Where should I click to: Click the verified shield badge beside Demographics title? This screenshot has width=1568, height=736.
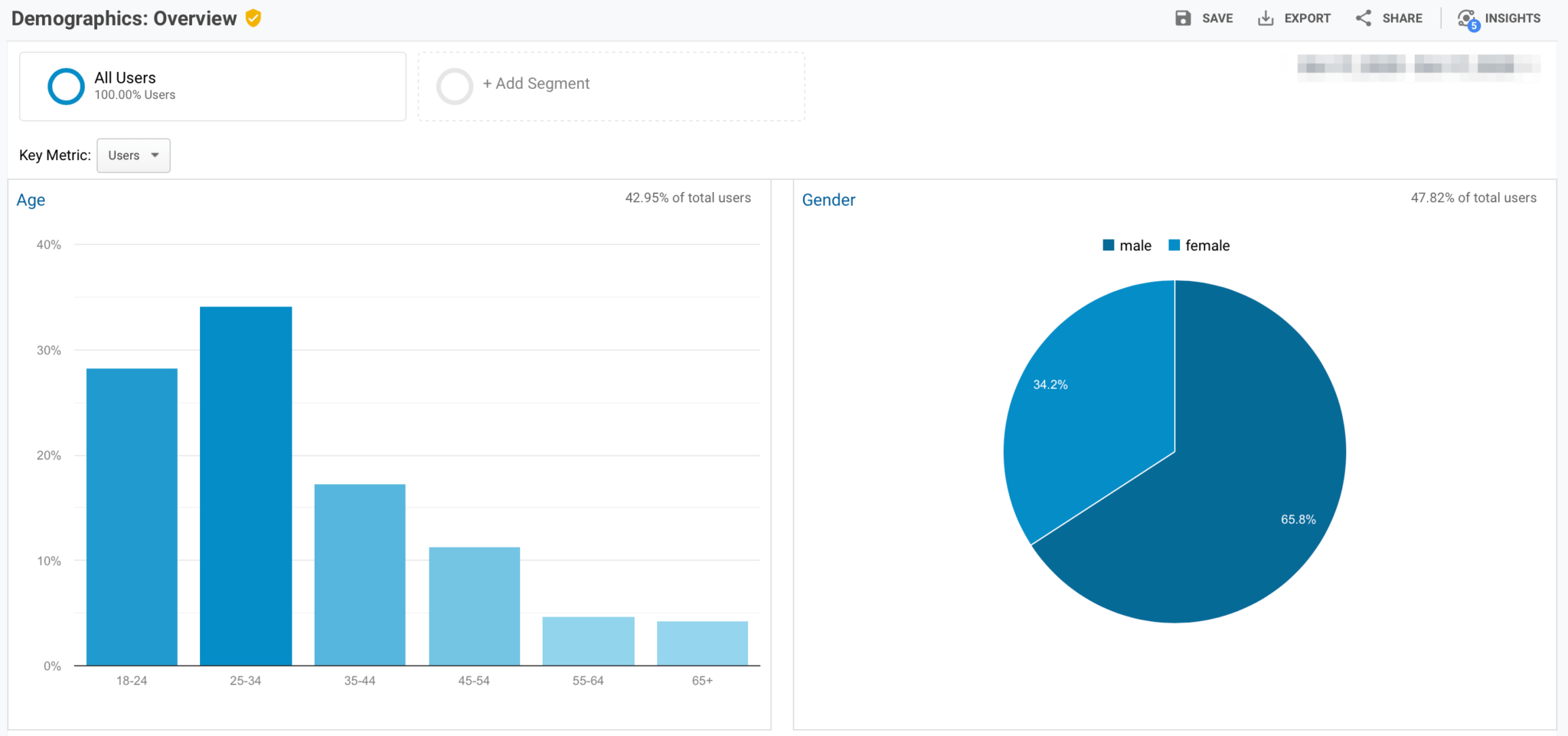point(253,18)
